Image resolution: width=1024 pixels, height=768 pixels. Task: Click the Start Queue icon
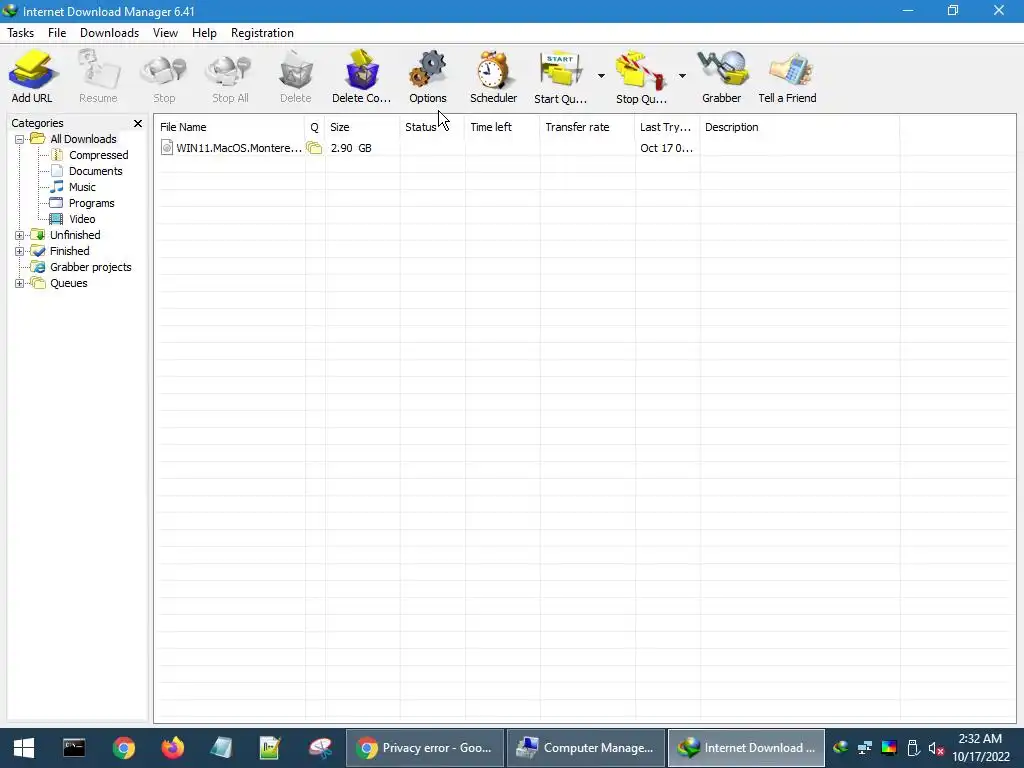(560, 71)
